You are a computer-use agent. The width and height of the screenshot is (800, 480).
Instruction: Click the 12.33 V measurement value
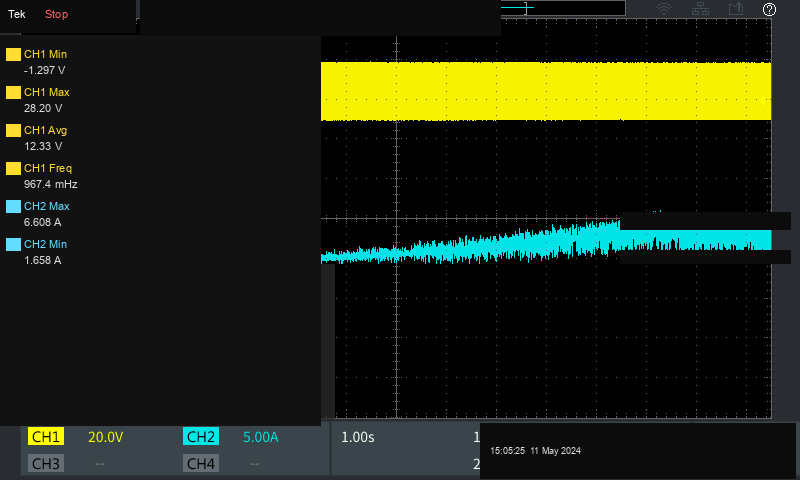(x=43, y=146)
